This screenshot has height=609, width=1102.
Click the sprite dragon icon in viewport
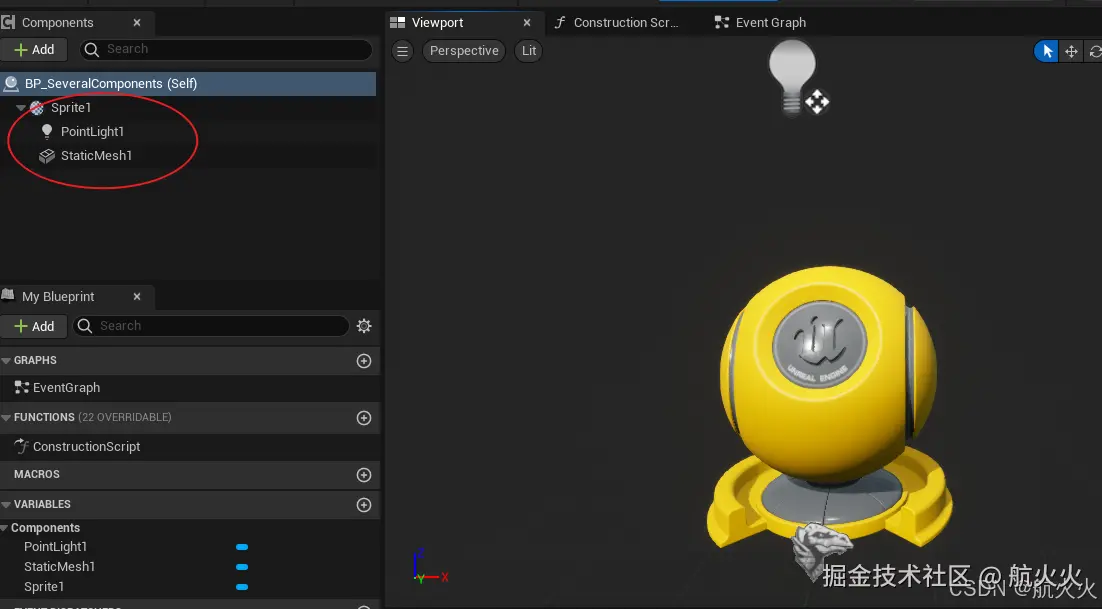[821, 549]
